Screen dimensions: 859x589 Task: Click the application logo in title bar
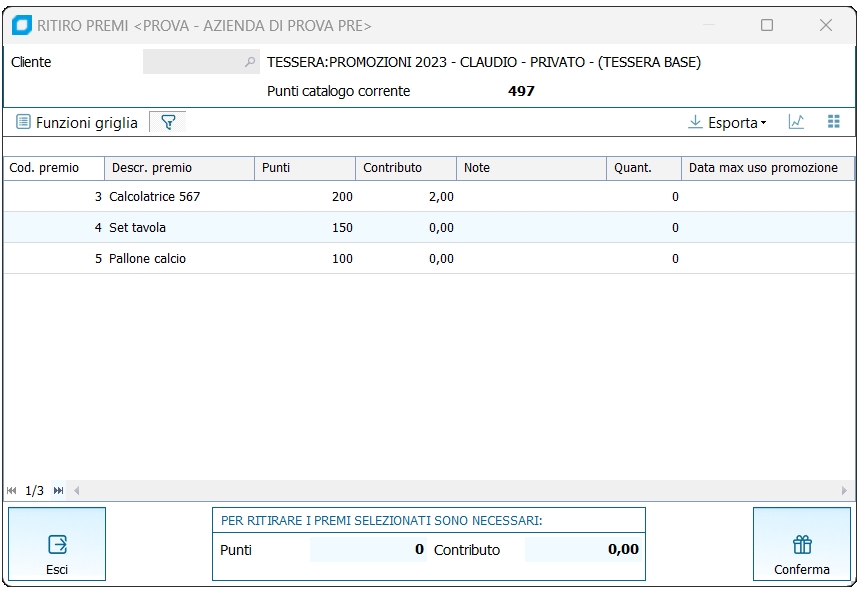pyautogui.click(x=22, y=25)
